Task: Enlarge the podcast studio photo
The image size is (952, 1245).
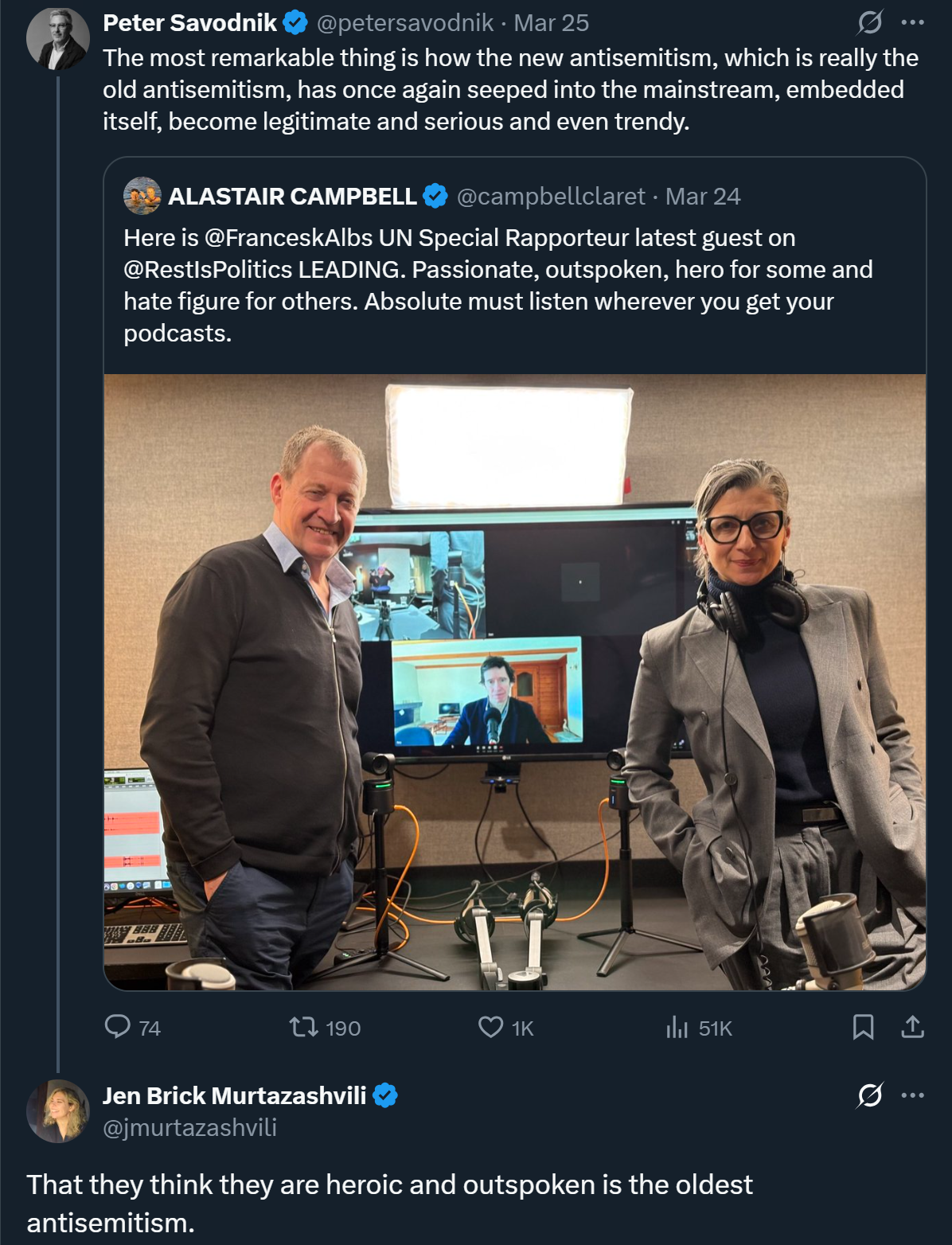Action: [515, 682]
